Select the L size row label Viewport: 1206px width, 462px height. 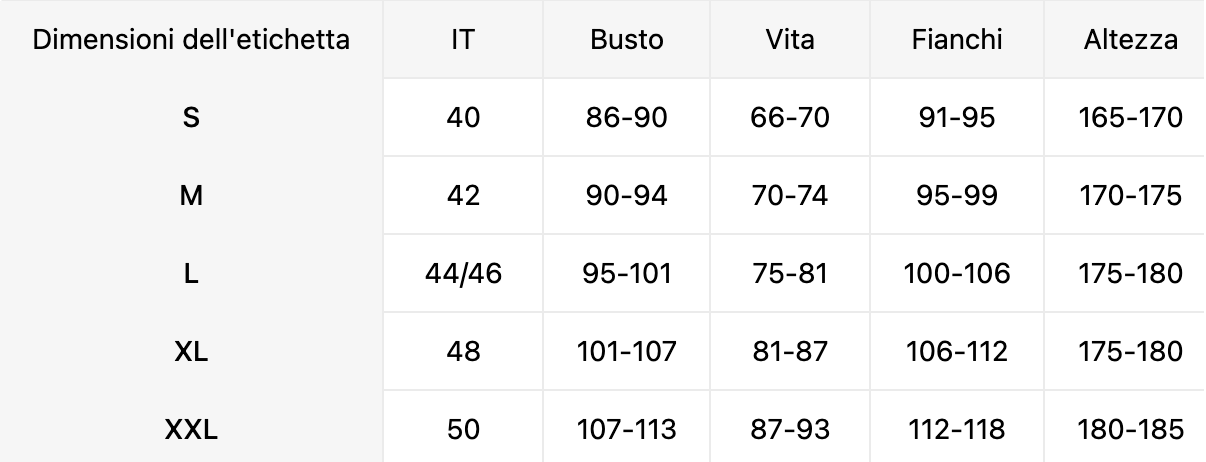pyautogui.click(x=191, y=274)
